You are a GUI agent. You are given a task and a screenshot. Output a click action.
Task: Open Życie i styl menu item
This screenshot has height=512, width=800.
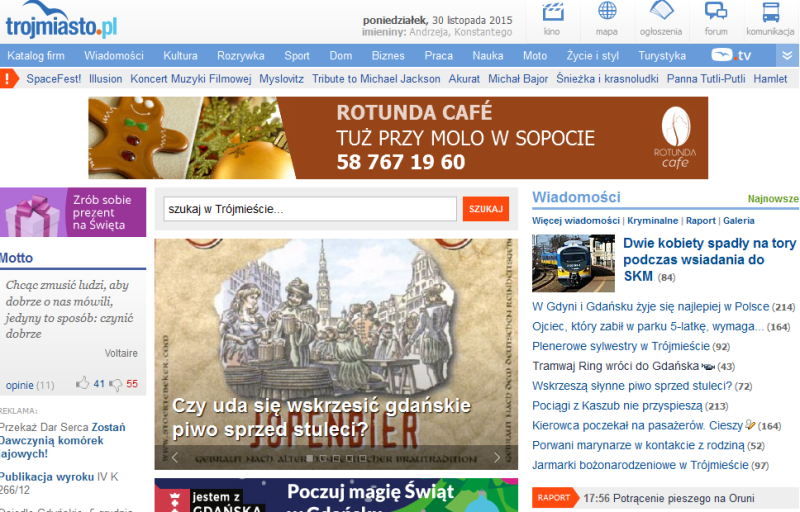[x=592, y=56]
